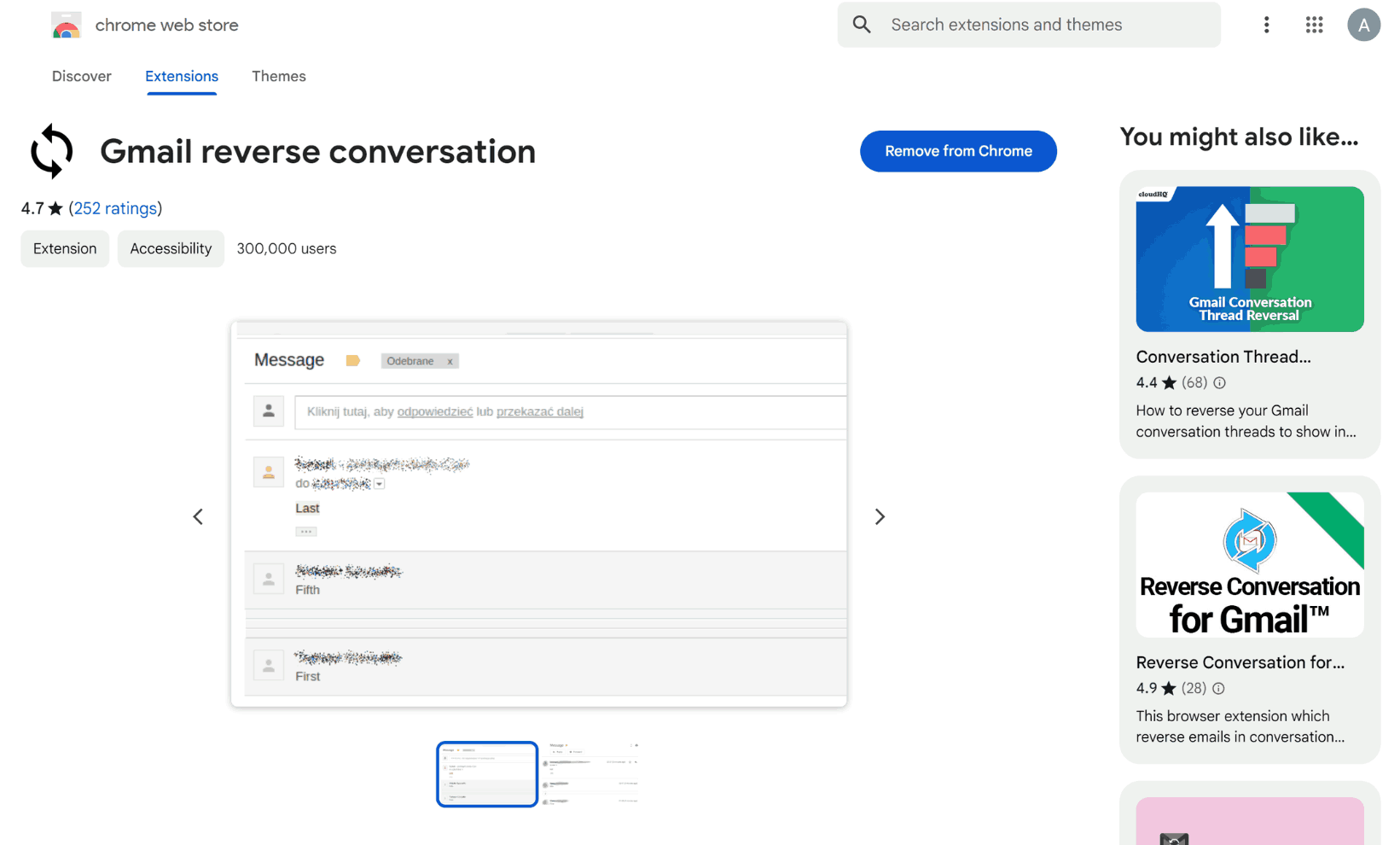
Task: Switch to the Themes tab
Action: click(278, 76)
